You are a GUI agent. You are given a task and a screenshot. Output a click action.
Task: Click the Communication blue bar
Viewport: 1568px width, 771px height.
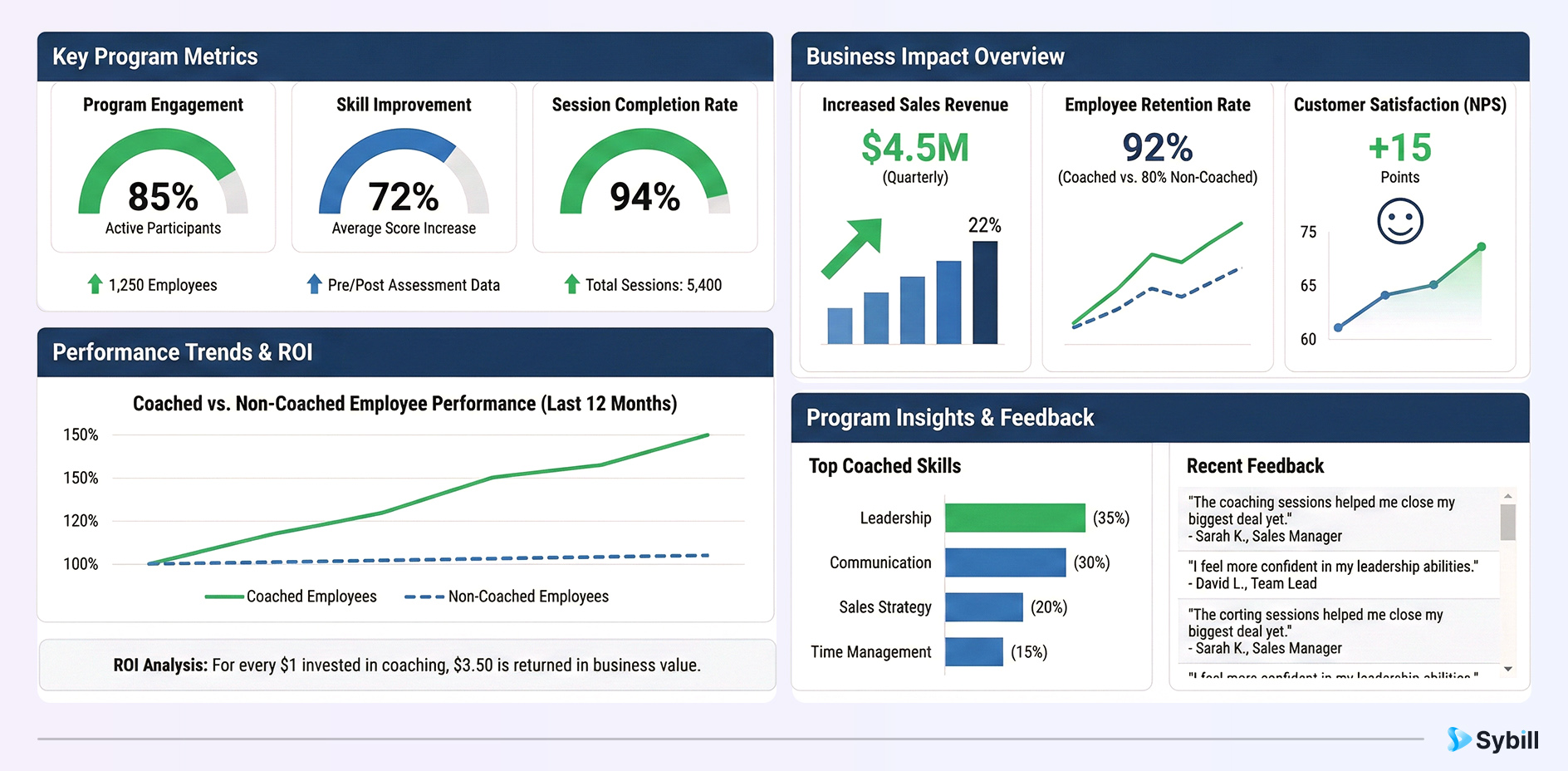click(1005, 562)
